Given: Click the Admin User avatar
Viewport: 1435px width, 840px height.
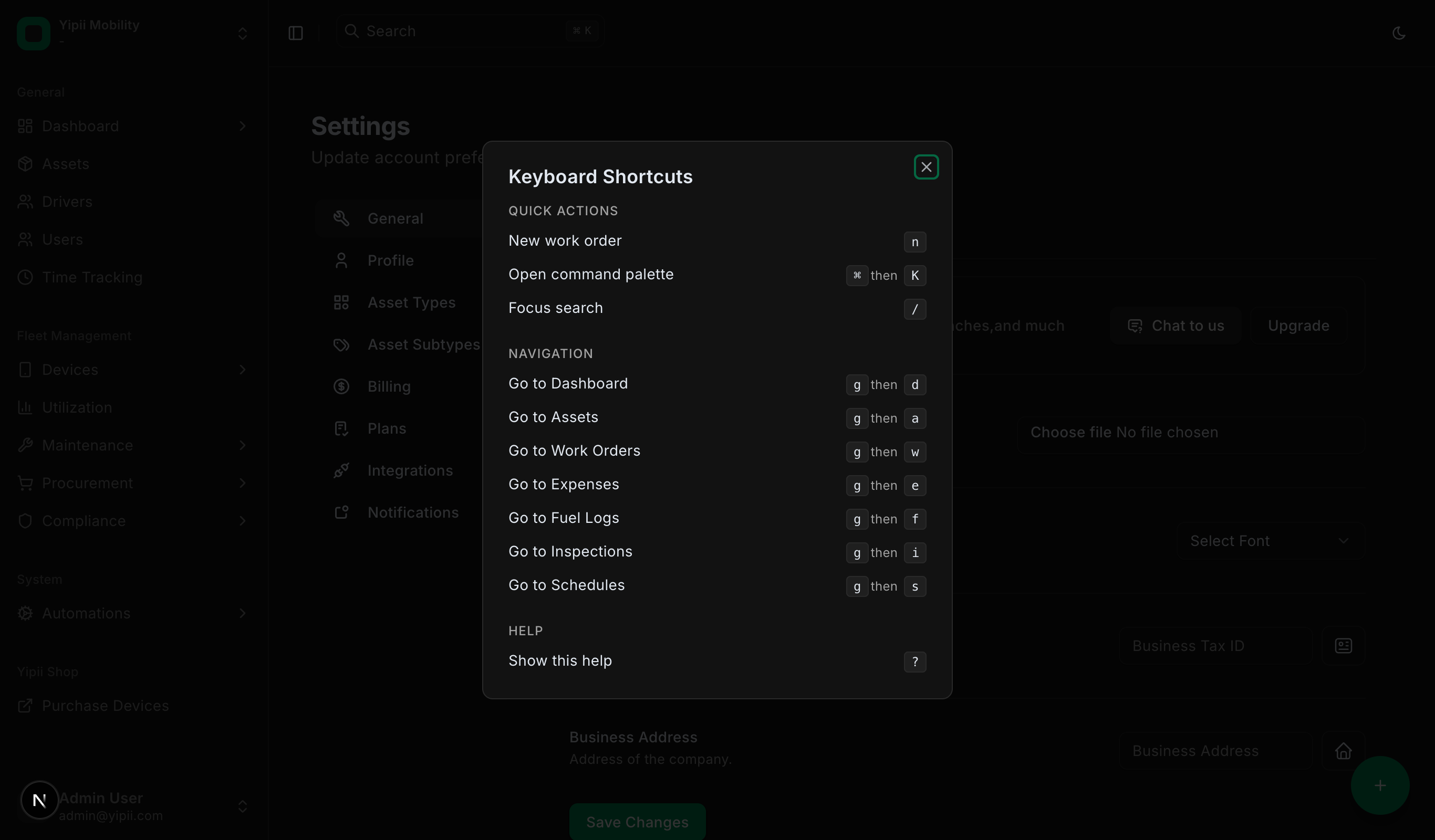Looking at the screenshot, I should 39,800.
